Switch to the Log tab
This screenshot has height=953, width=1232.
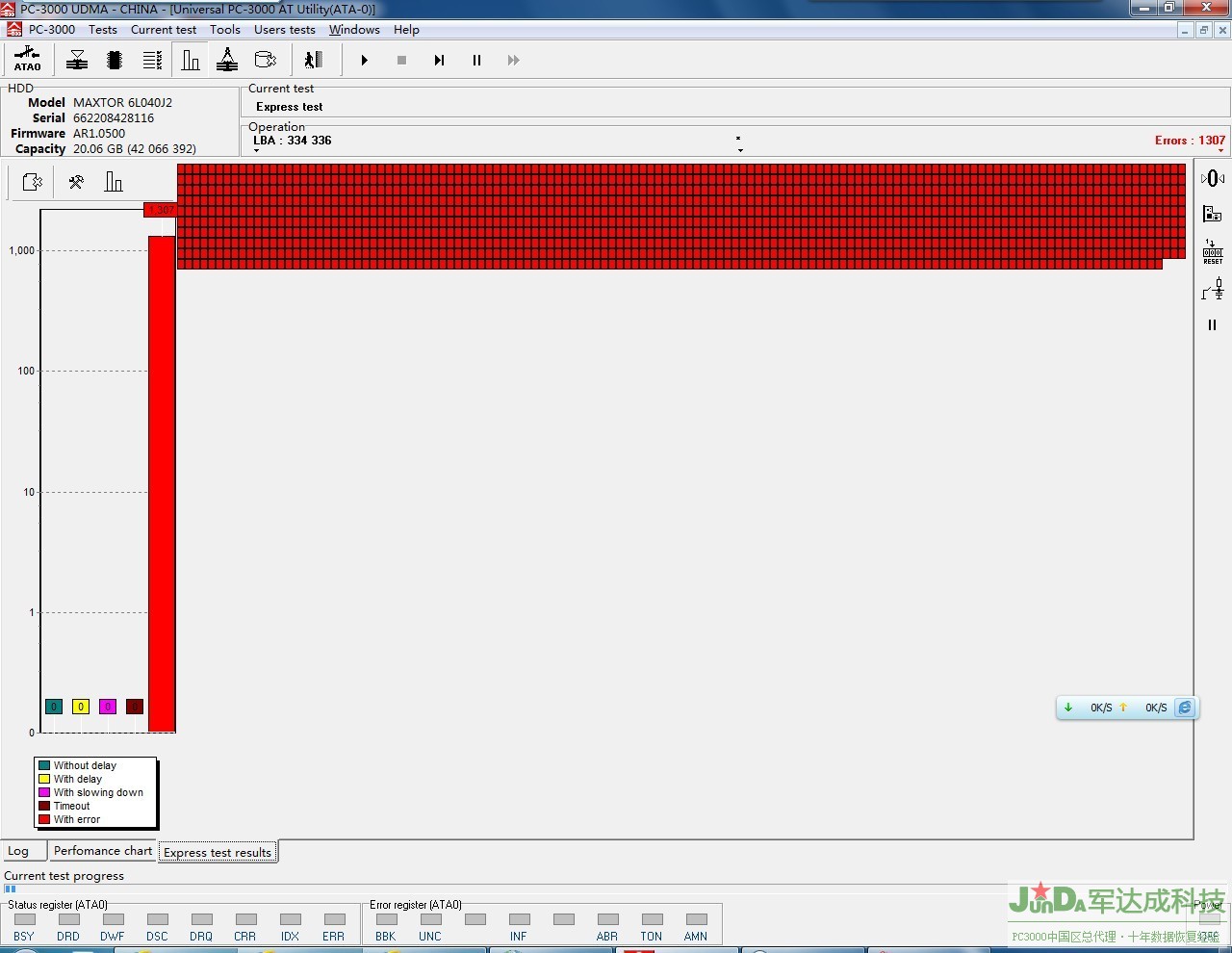coord(23,851)
